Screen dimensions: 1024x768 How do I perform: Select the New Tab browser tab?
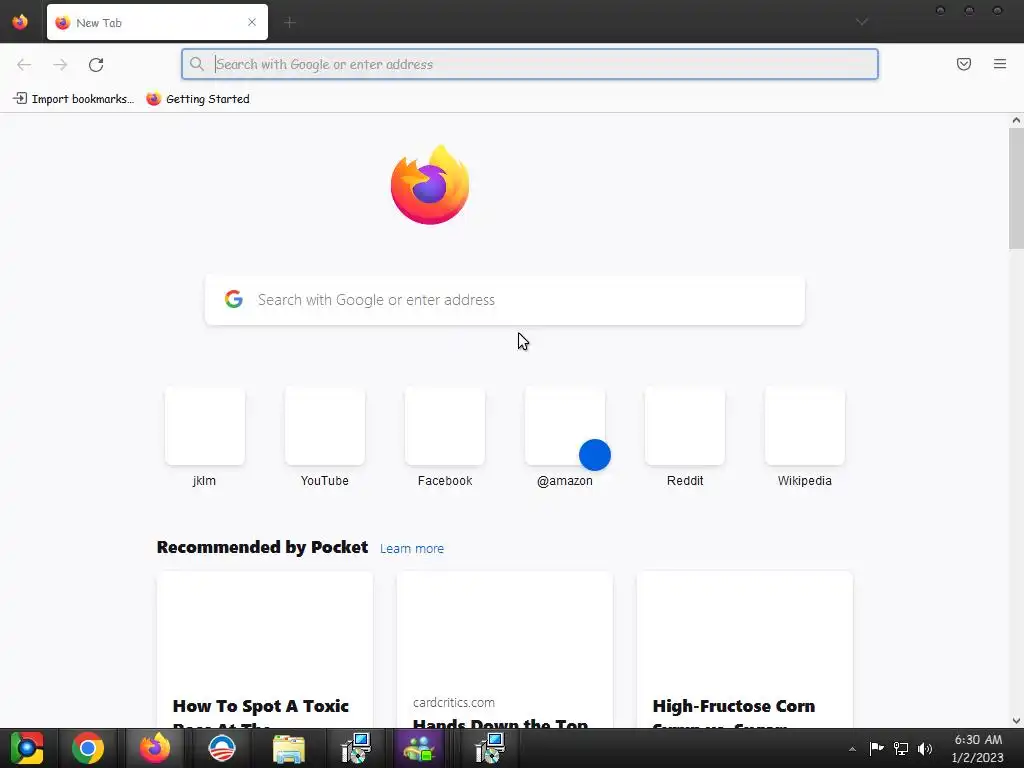(157, 22)
